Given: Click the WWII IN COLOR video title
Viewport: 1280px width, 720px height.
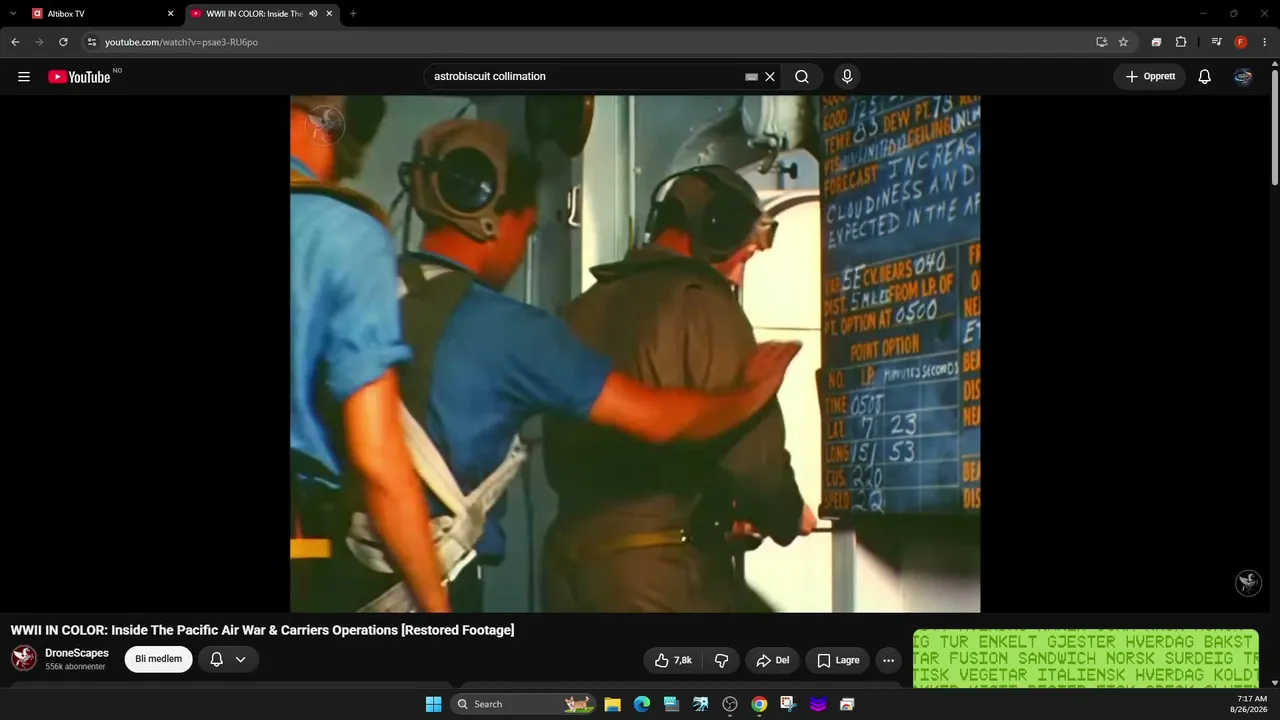Looking at the screenshot, I should click(x=262, y=630).
